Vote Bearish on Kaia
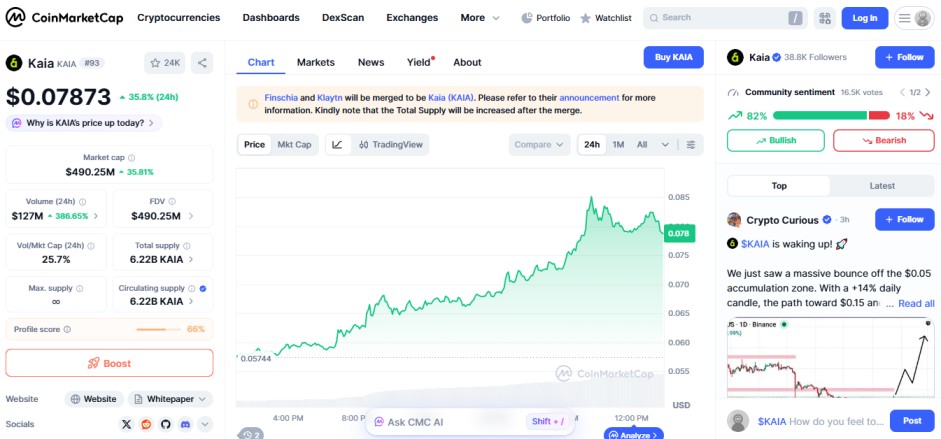This screenshot has width=941, height=439. (883, 140)
